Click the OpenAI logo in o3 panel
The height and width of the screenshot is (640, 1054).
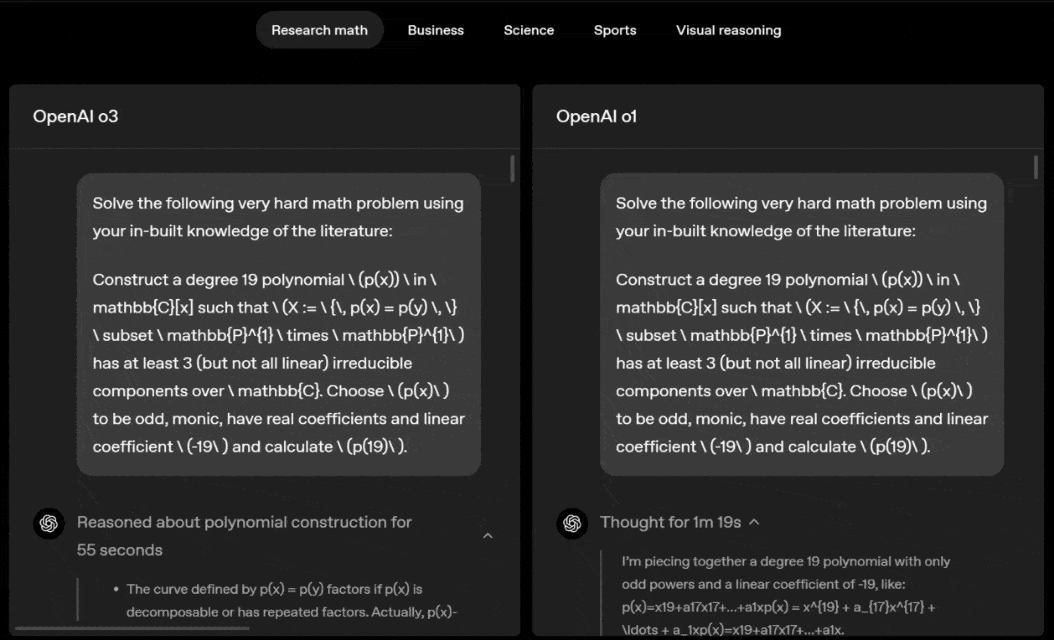[x=49, y=523]
